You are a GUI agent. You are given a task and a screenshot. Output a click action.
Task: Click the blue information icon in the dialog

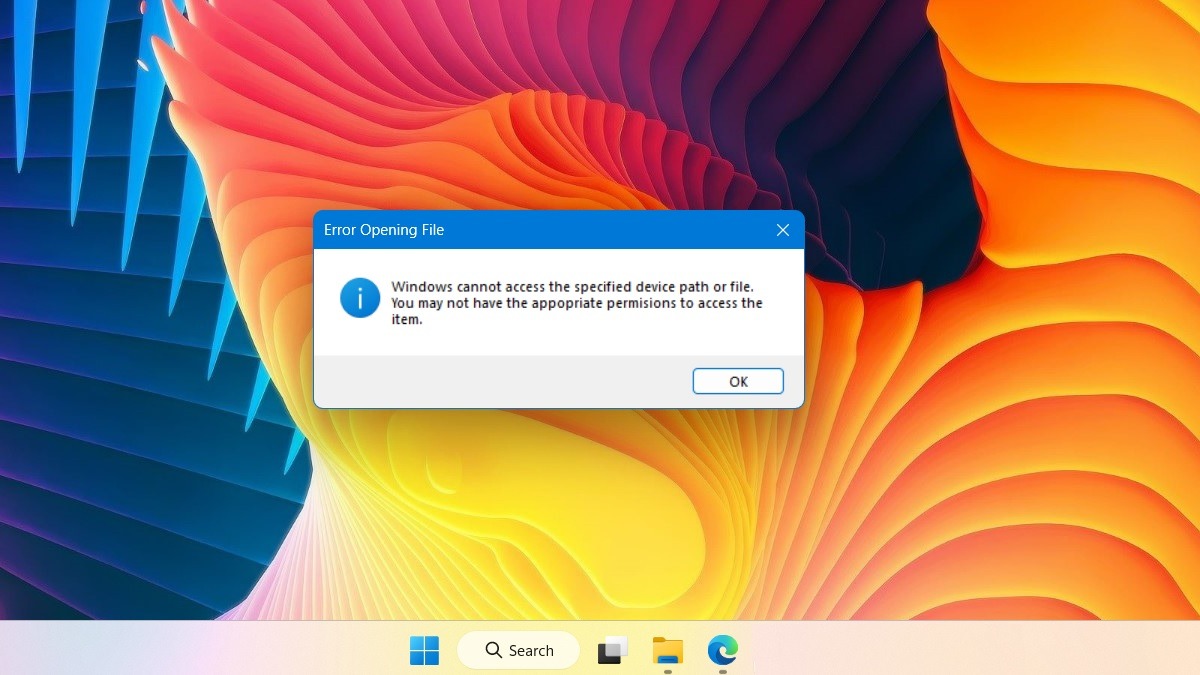359,297
